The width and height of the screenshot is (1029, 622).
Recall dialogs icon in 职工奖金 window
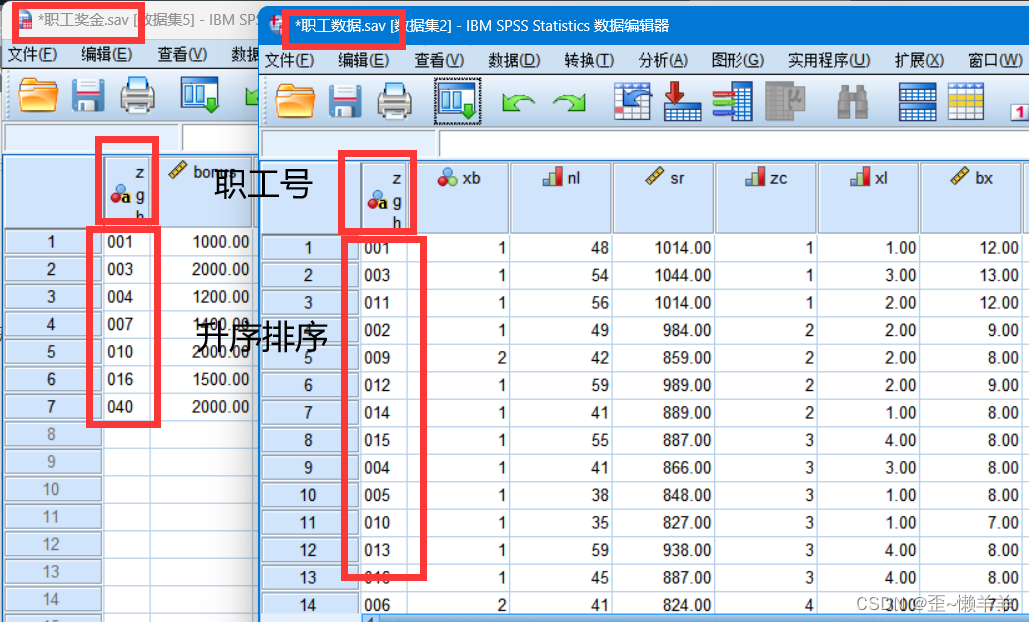click(x=200, y=95)
